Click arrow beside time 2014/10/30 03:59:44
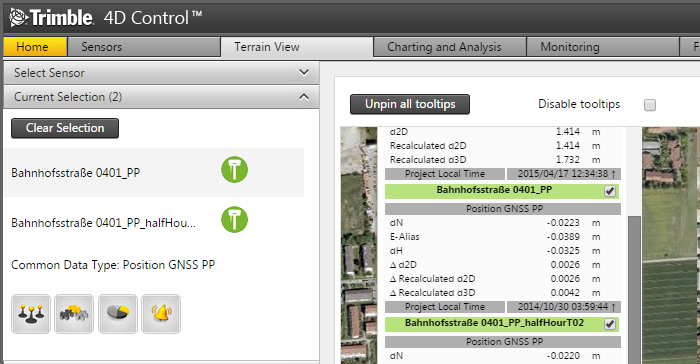 pyautogui.click(x=613, y=307)
